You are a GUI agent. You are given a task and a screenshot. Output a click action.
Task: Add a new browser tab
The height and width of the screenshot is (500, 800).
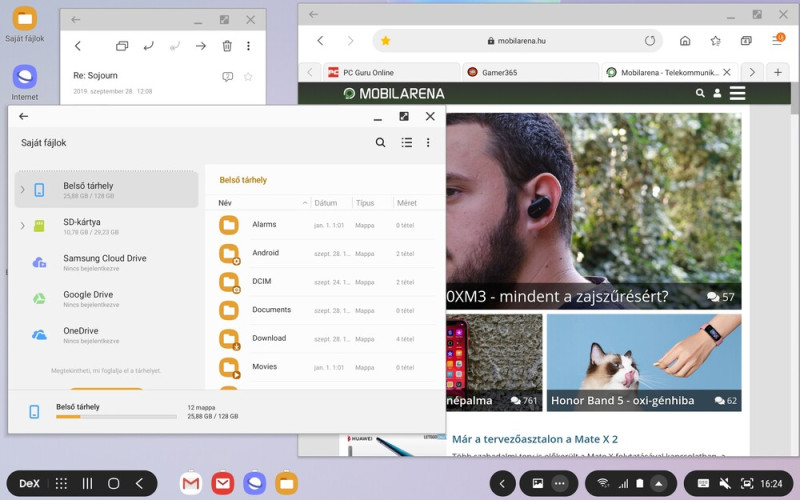778,72
